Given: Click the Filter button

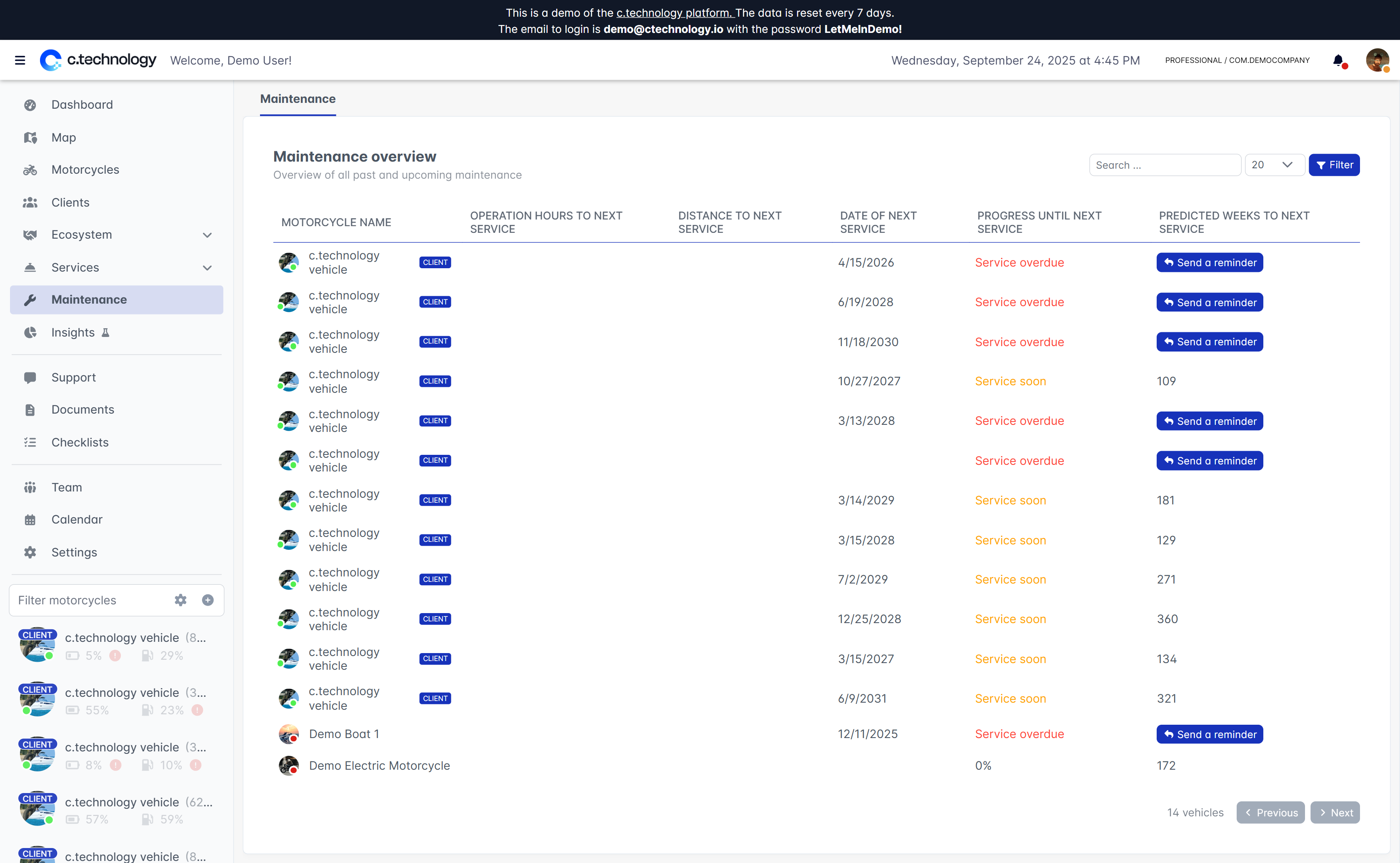Looking at the screenshot, I should tap(1334, 165).
